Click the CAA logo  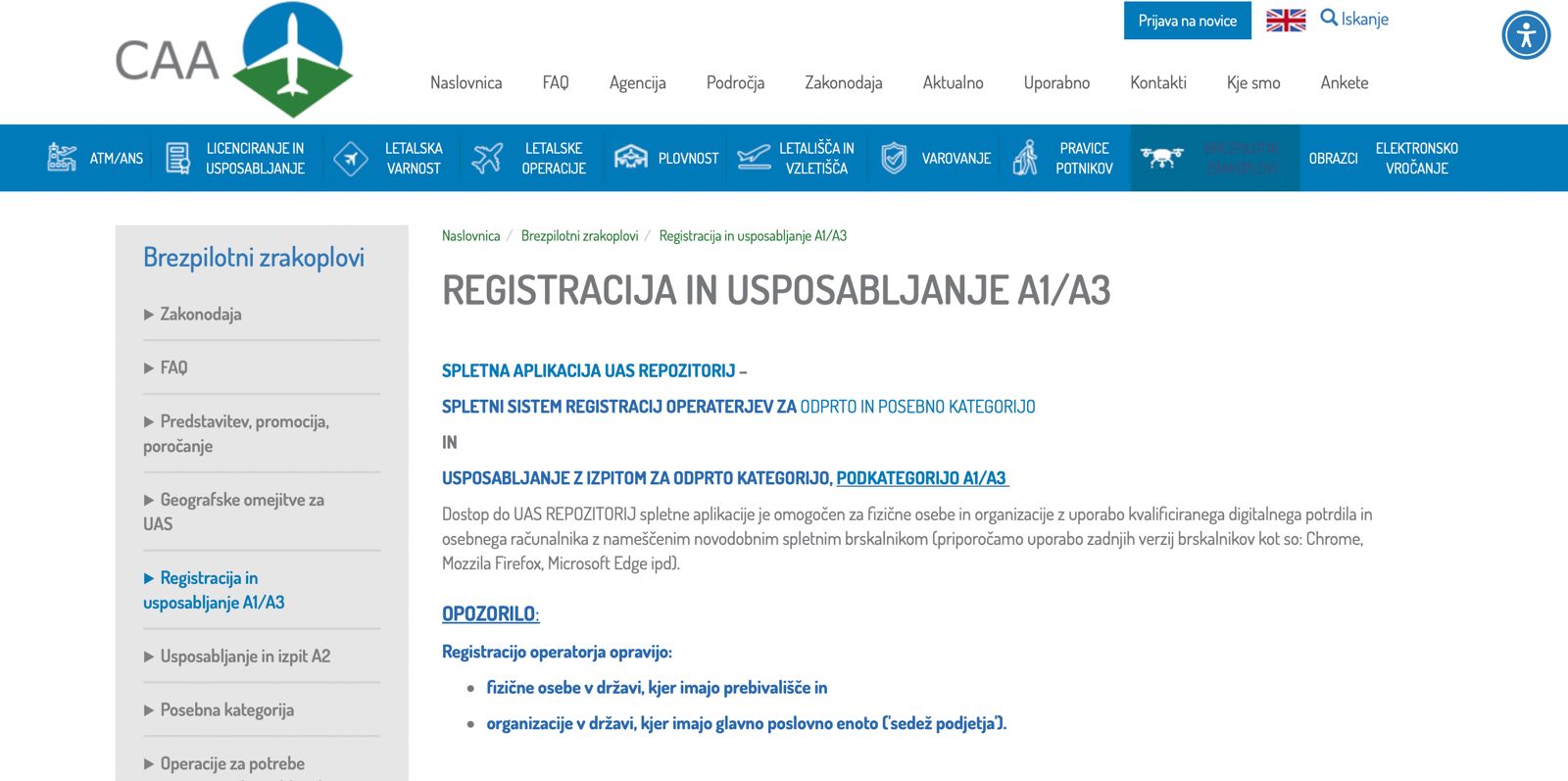[x=235, y=59]
